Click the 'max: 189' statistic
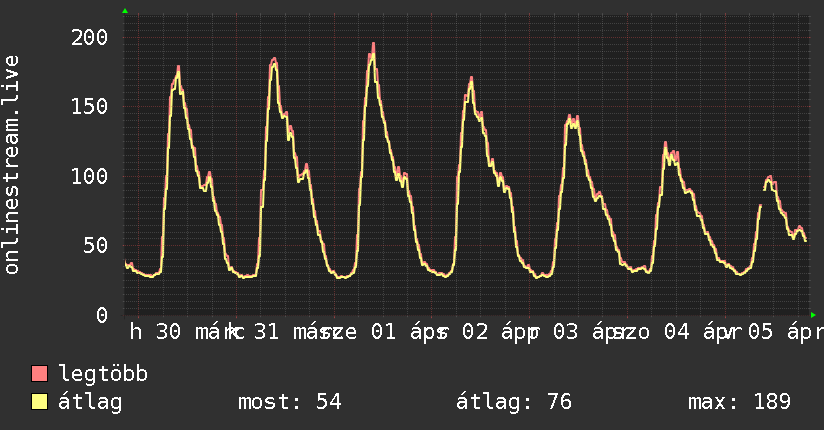This screenshot has width=824, height=430. pyautogui.click(x=739, y=402)
